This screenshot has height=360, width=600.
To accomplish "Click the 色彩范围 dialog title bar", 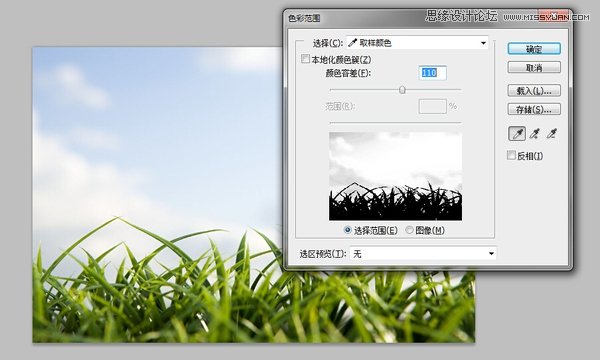I will (x=428, y=18).
